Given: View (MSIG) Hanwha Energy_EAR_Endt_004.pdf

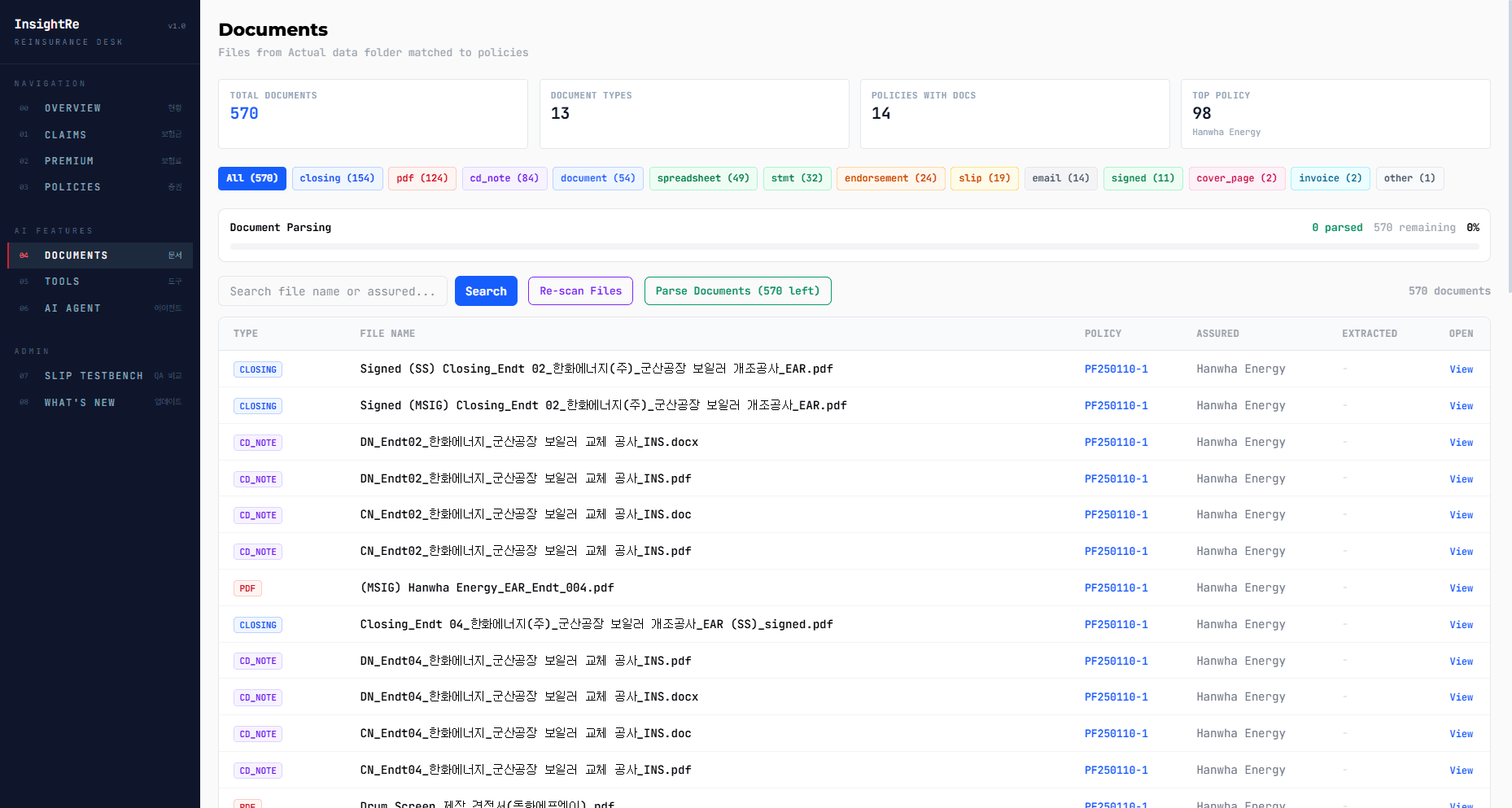Looking at the screenshot, I should point(1461,588).
